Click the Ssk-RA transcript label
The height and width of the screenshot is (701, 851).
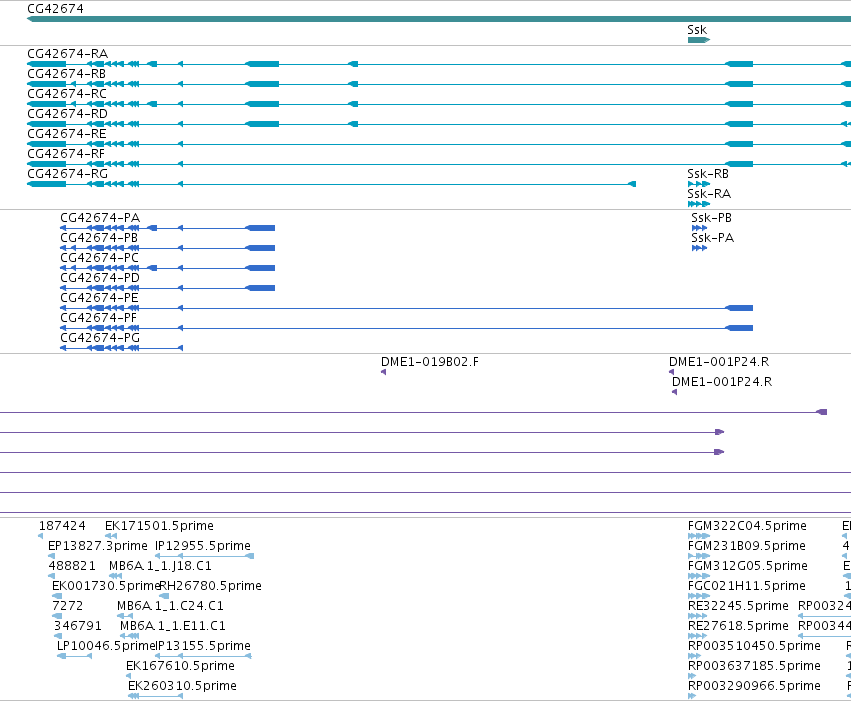[x=709, y=194]
